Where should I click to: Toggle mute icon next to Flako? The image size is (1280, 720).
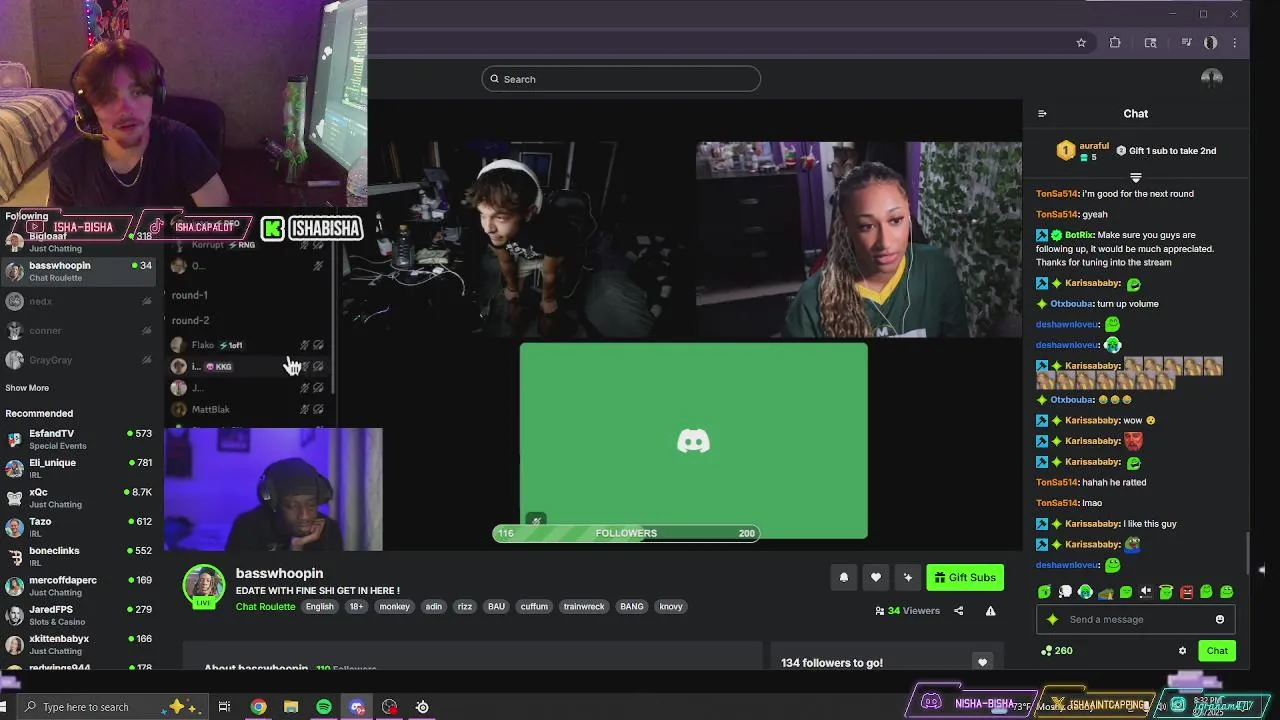tap(305, 345)
